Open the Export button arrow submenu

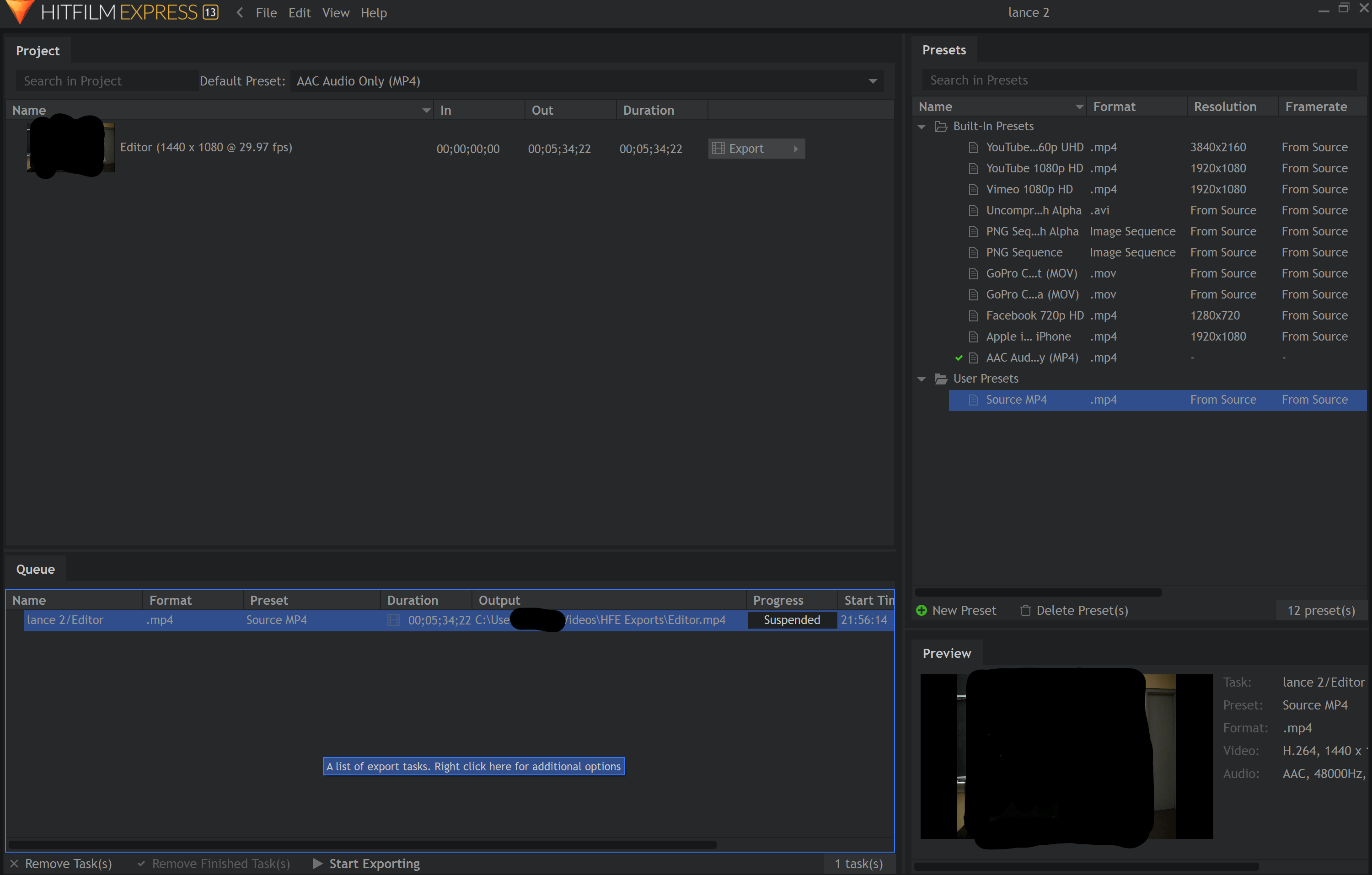[795, 149]
